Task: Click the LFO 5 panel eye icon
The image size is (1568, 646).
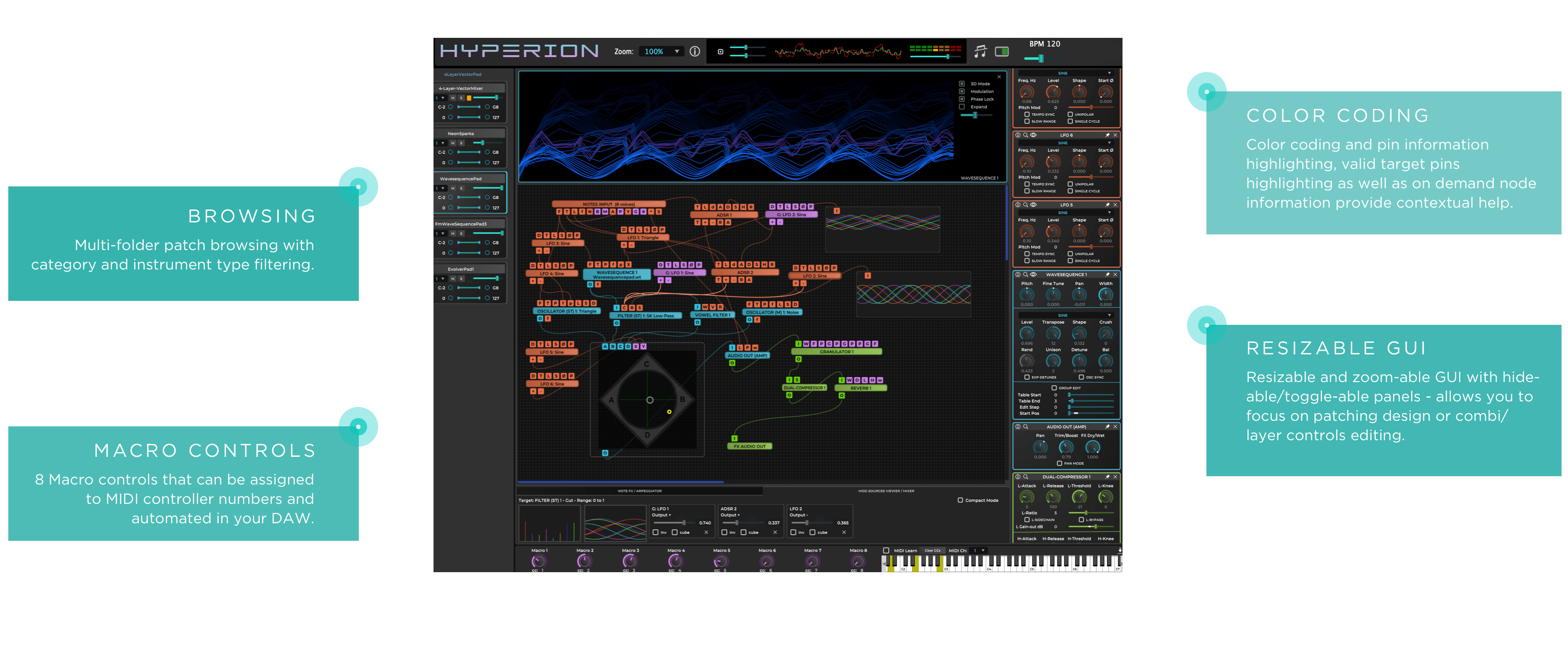Action: 1033,205
